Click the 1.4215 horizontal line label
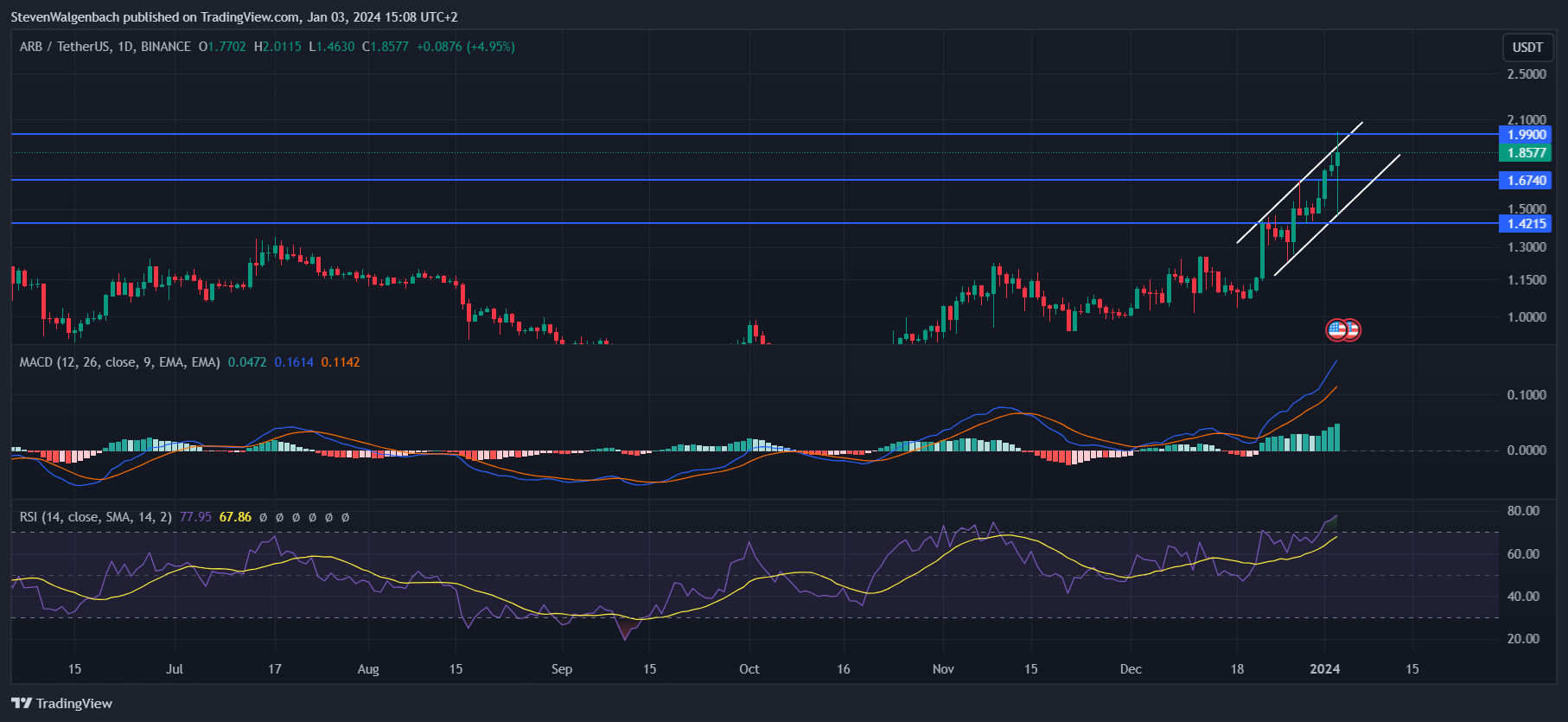 coord(1527,224)
